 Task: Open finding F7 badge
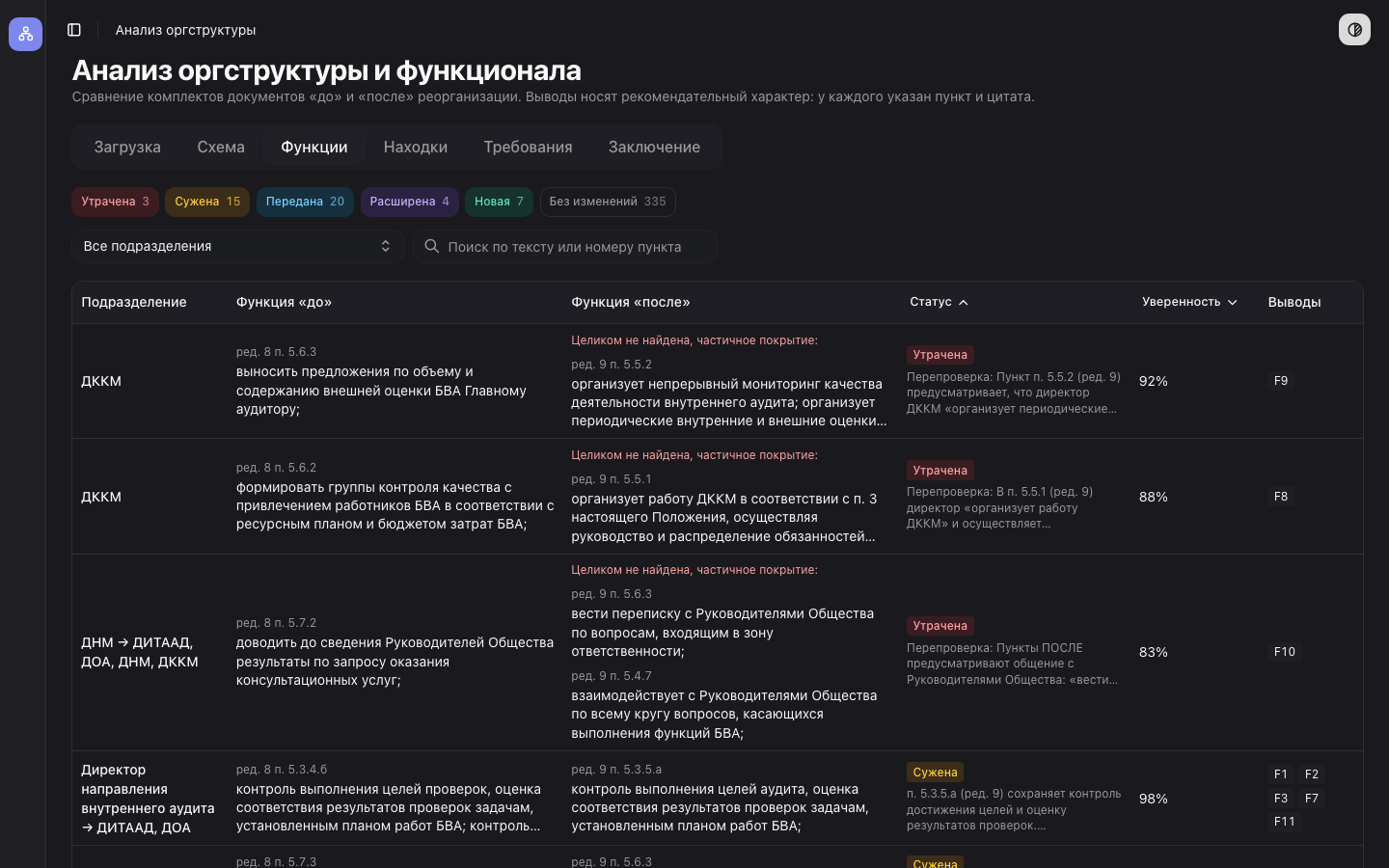1312,799
